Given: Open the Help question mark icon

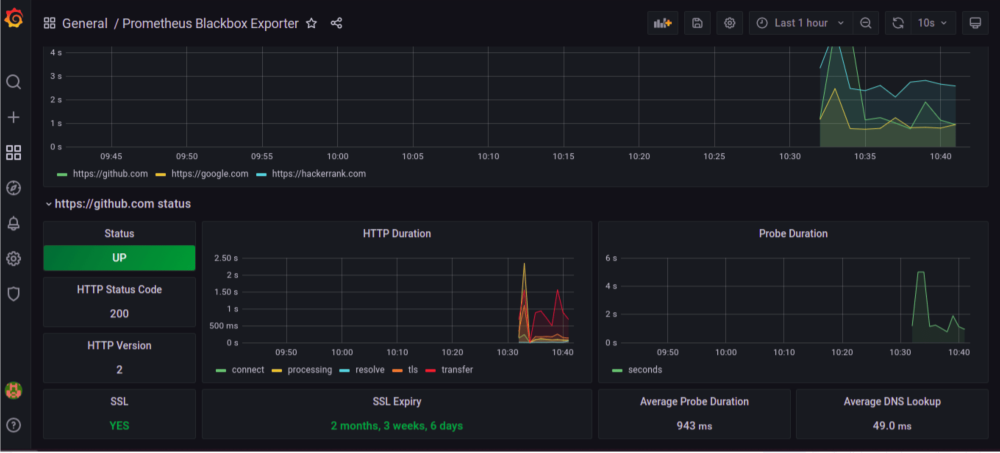Looking at the screenshot, I should click(x=13, y=425).
